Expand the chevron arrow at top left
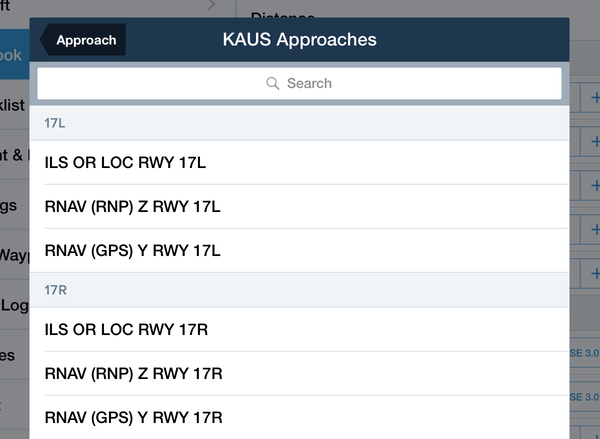The width and height of the screenshot is (600, 439). pos(212,5)
